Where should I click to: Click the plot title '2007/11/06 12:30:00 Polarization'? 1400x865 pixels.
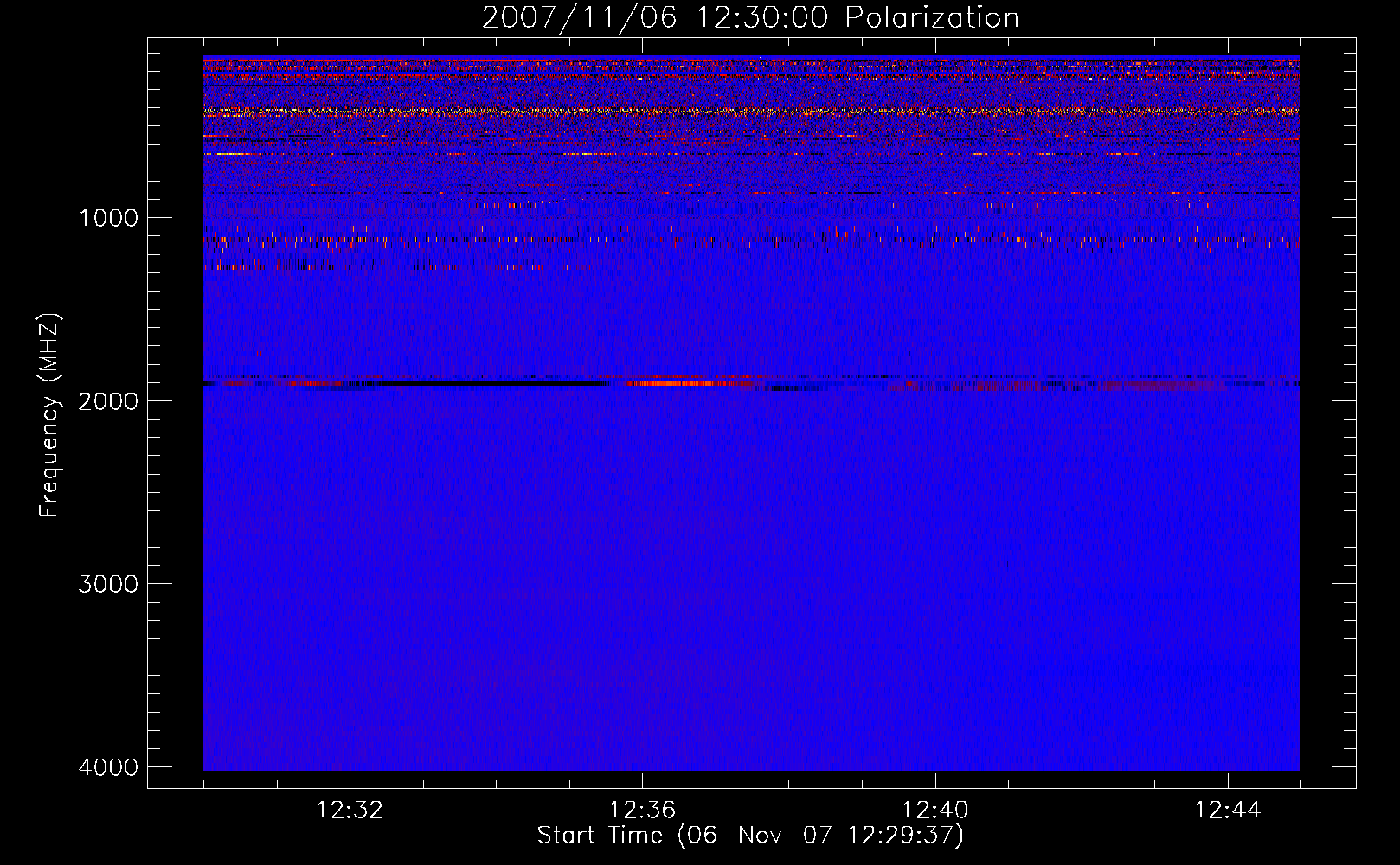(750, 17)
